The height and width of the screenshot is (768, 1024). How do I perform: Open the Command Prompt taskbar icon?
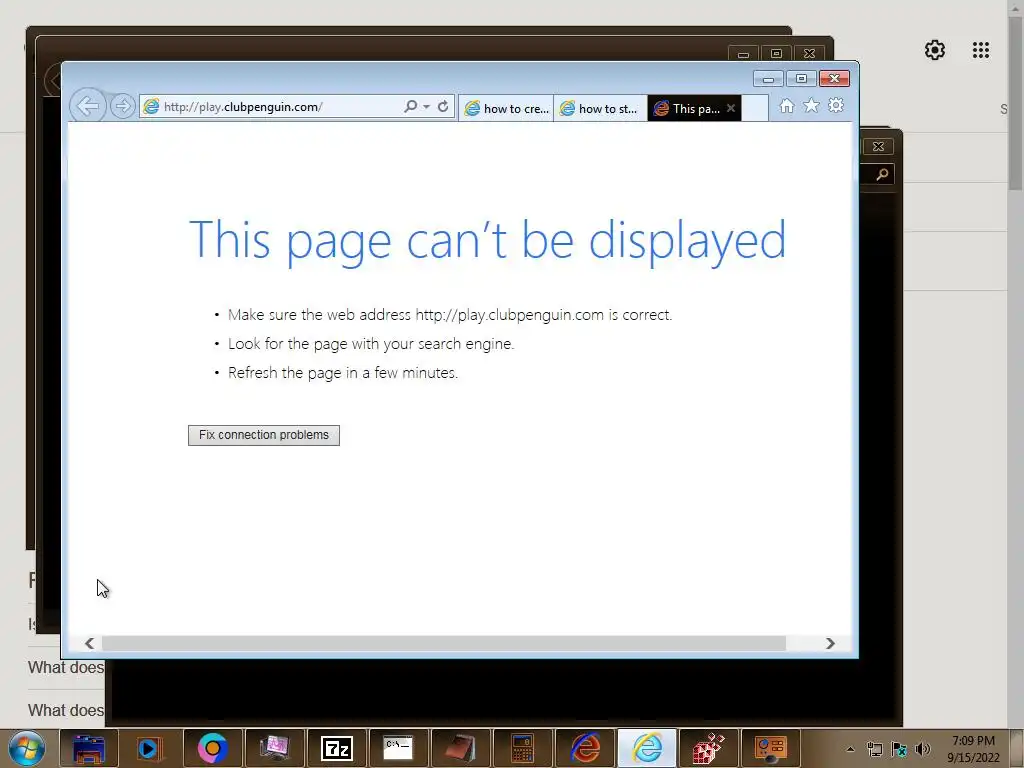tap(398, 748)
